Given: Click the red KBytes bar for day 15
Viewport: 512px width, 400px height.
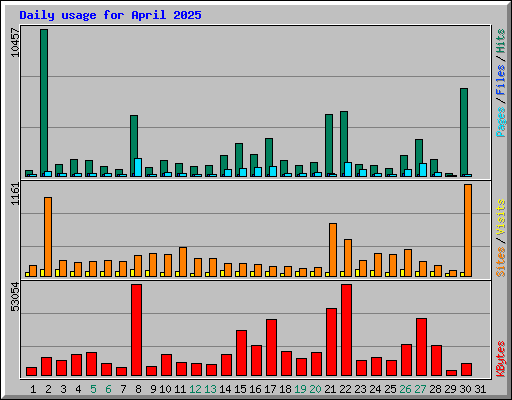Looking at the screenshot, I should coord(241,353).
